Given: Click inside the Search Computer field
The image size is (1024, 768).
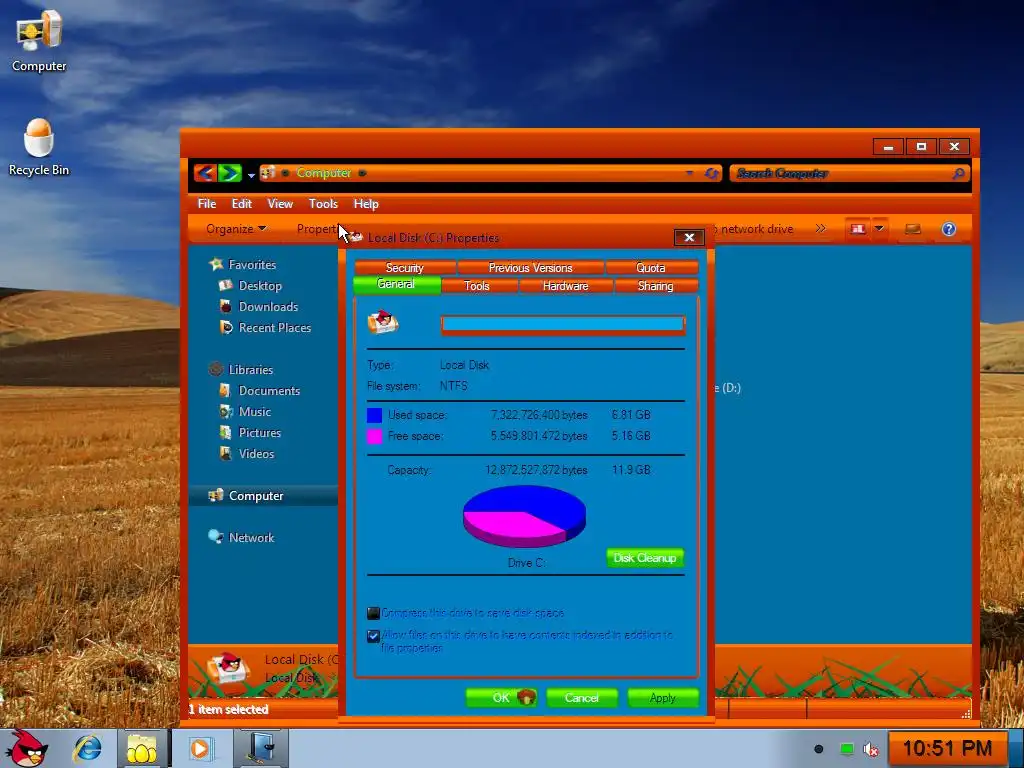Looking at the screenshot, I should [x=840, y=173].
